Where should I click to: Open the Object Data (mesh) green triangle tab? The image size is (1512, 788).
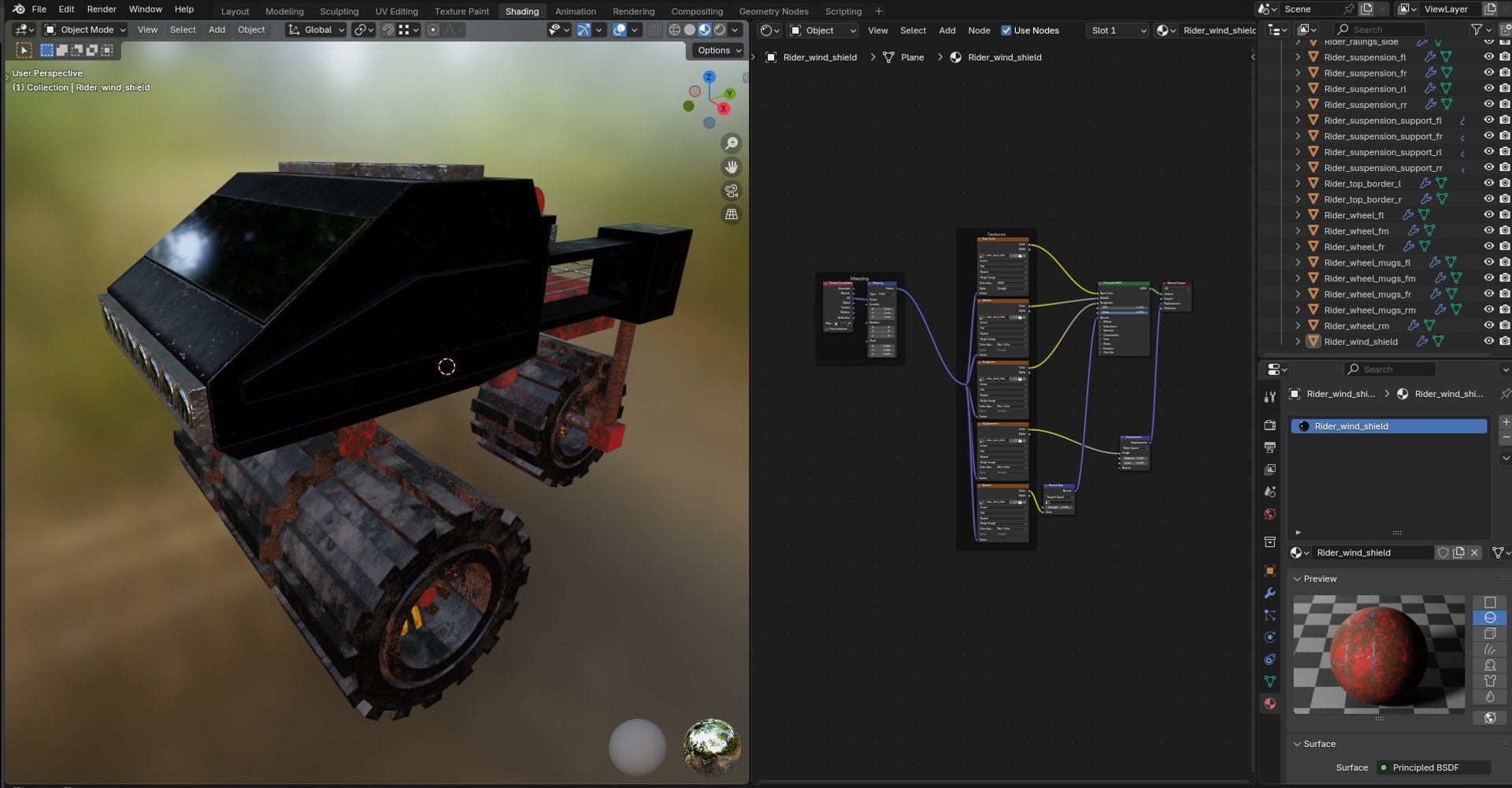(1269, 681)
